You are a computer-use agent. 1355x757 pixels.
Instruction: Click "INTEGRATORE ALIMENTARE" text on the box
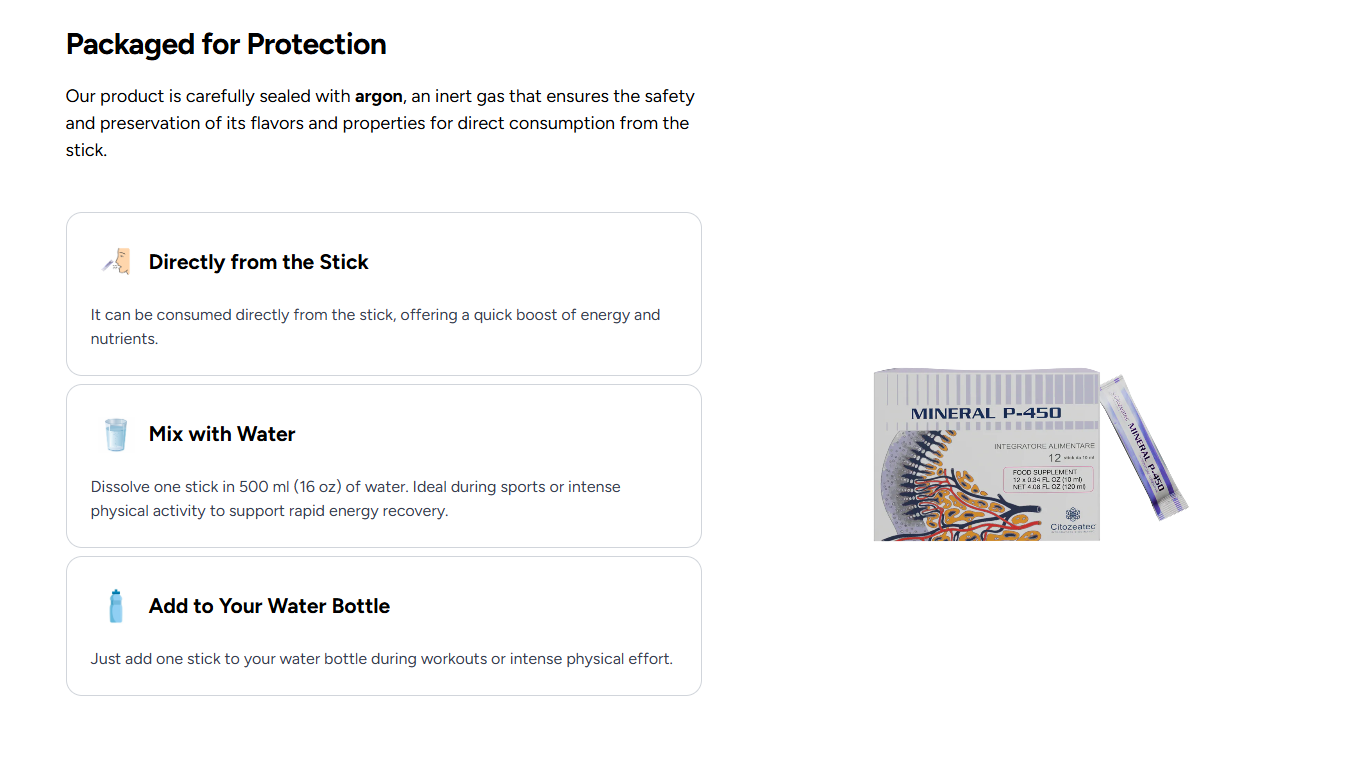coord(1044,445)
